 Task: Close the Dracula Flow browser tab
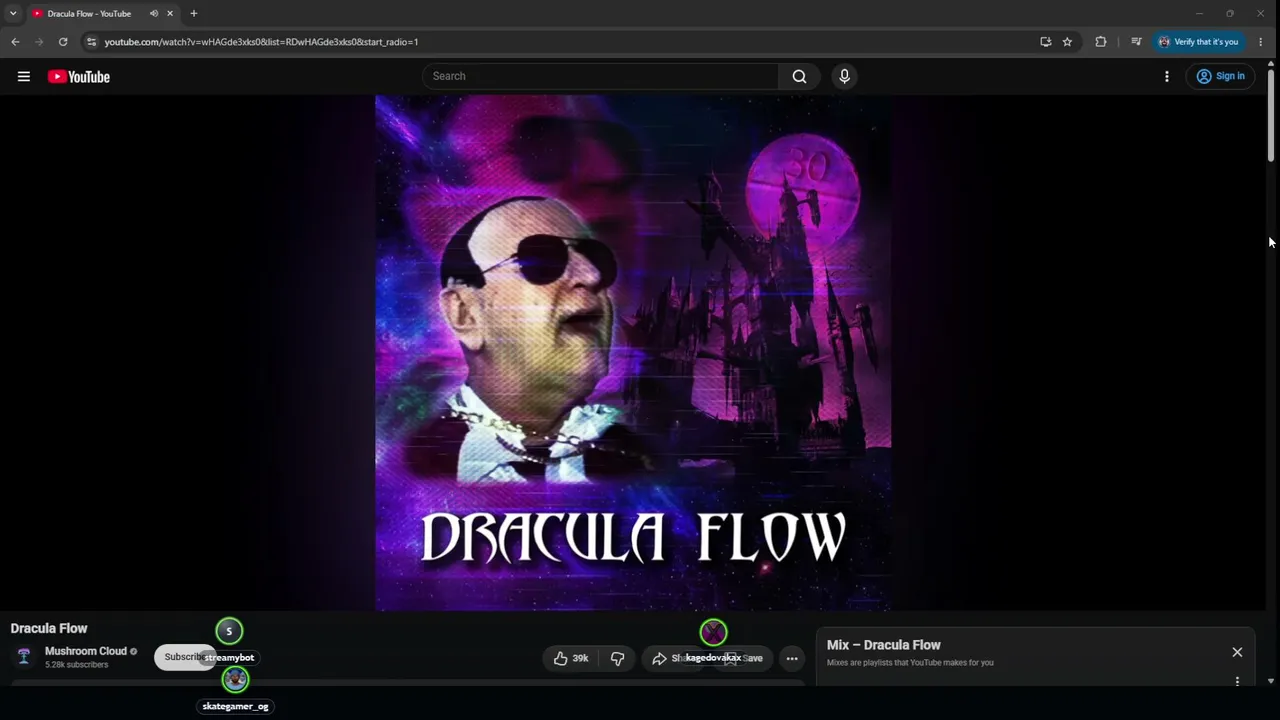click(x=170, y=14)
